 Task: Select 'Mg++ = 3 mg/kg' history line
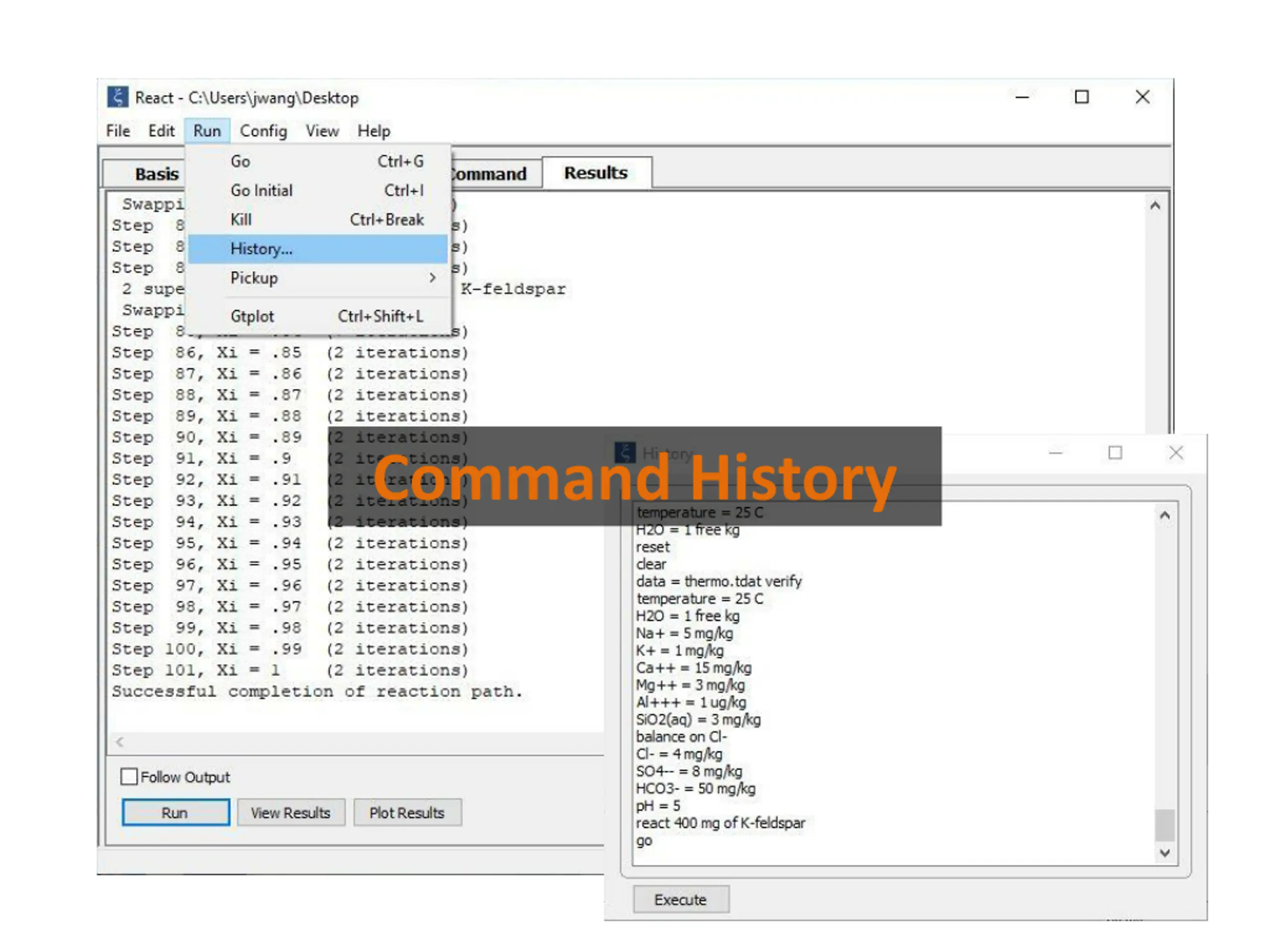tap(690, 685)
